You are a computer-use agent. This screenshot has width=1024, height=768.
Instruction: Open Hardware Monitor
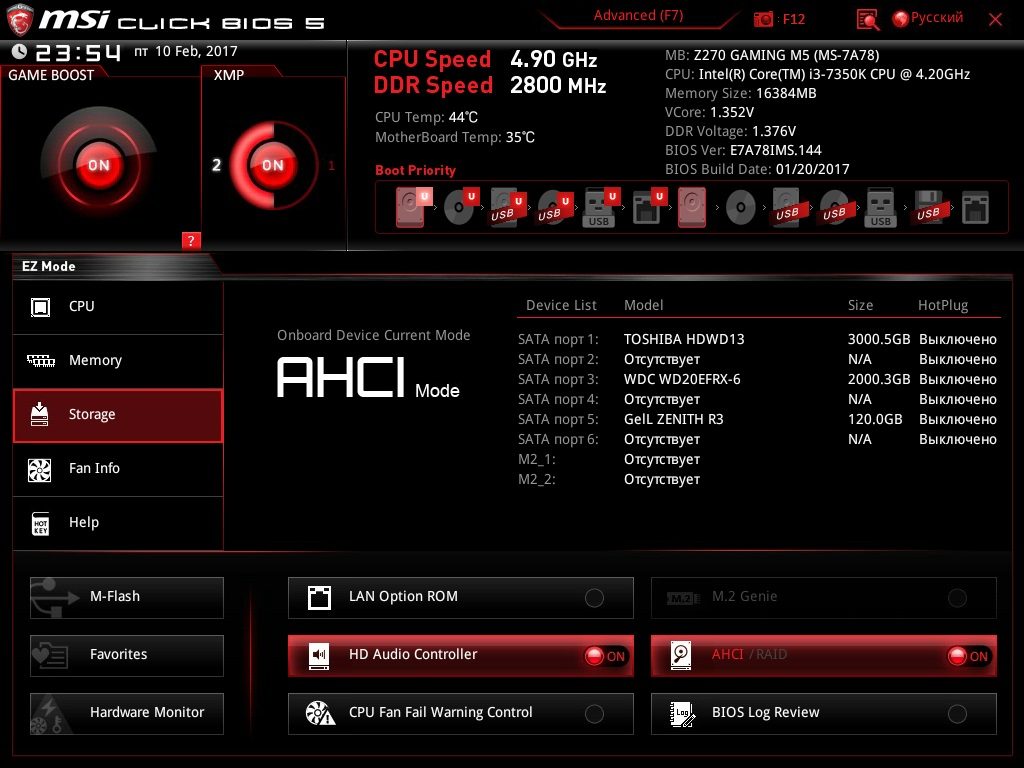[x=127, y=713]
